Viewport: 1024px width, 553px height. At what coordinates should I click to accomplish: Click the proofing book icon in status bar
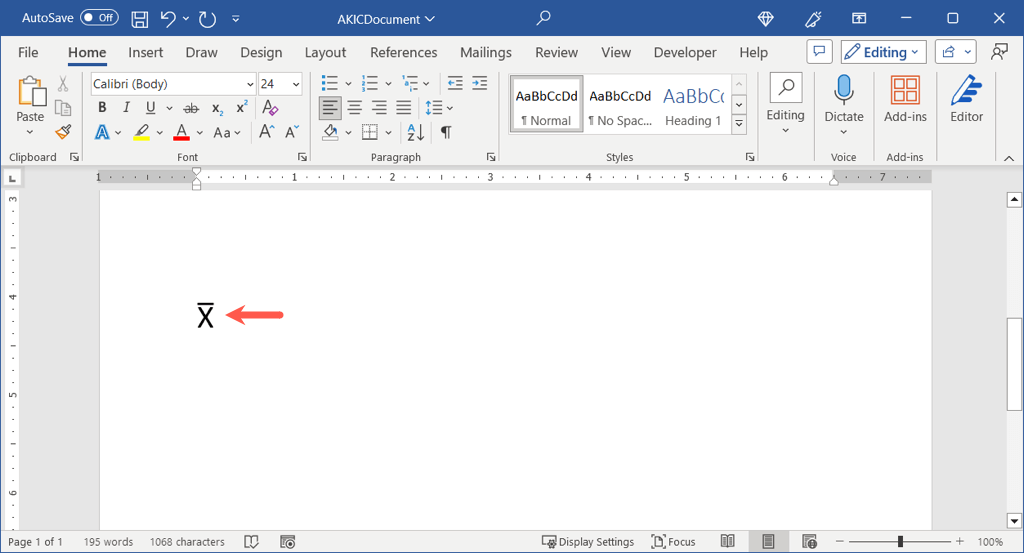tap(251, 542)
